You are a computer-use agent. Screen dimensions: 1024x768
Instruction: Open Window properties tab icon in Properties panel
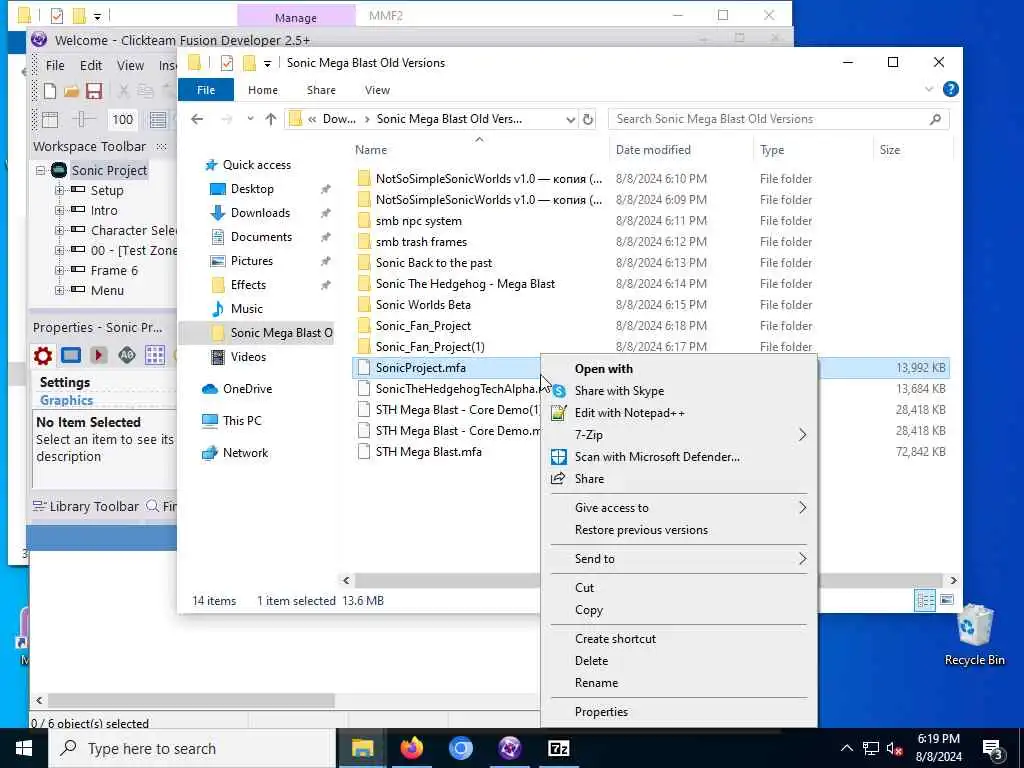pos(71,355)
